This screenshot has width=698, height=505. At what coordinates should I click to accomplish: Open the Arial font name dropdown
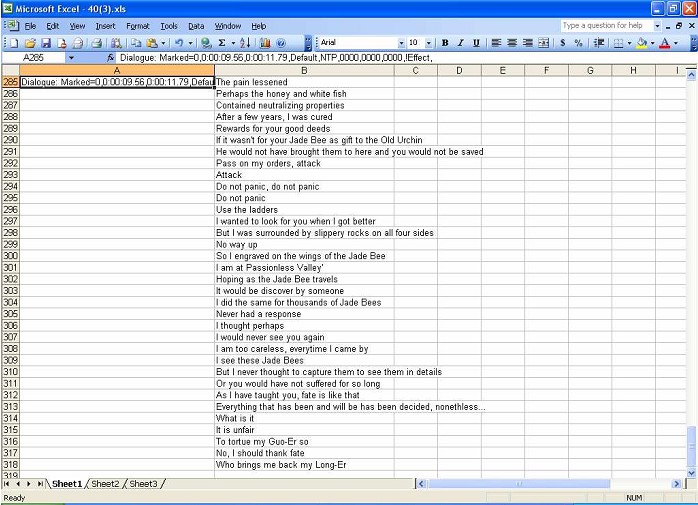click(x=401, y=43)
